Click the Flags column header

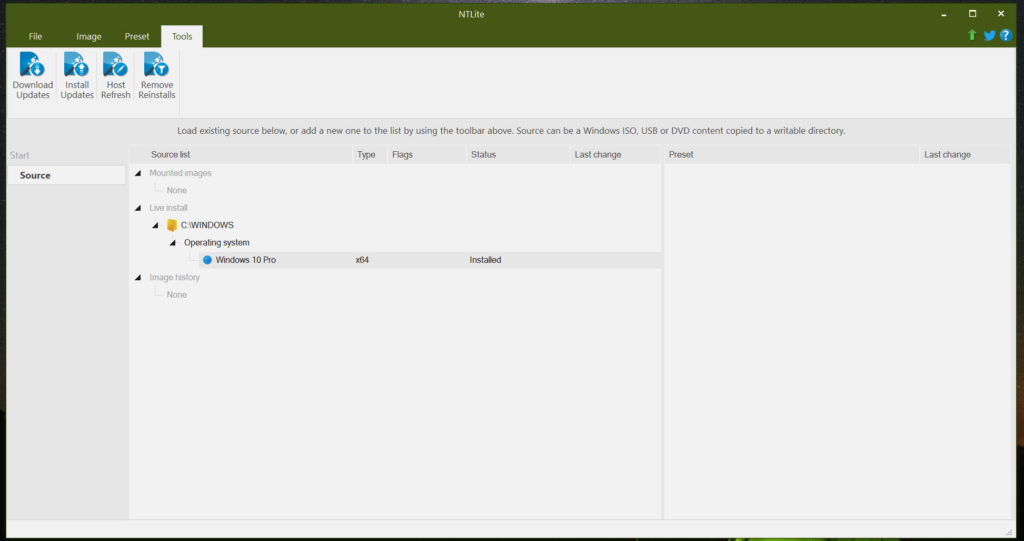427,155
